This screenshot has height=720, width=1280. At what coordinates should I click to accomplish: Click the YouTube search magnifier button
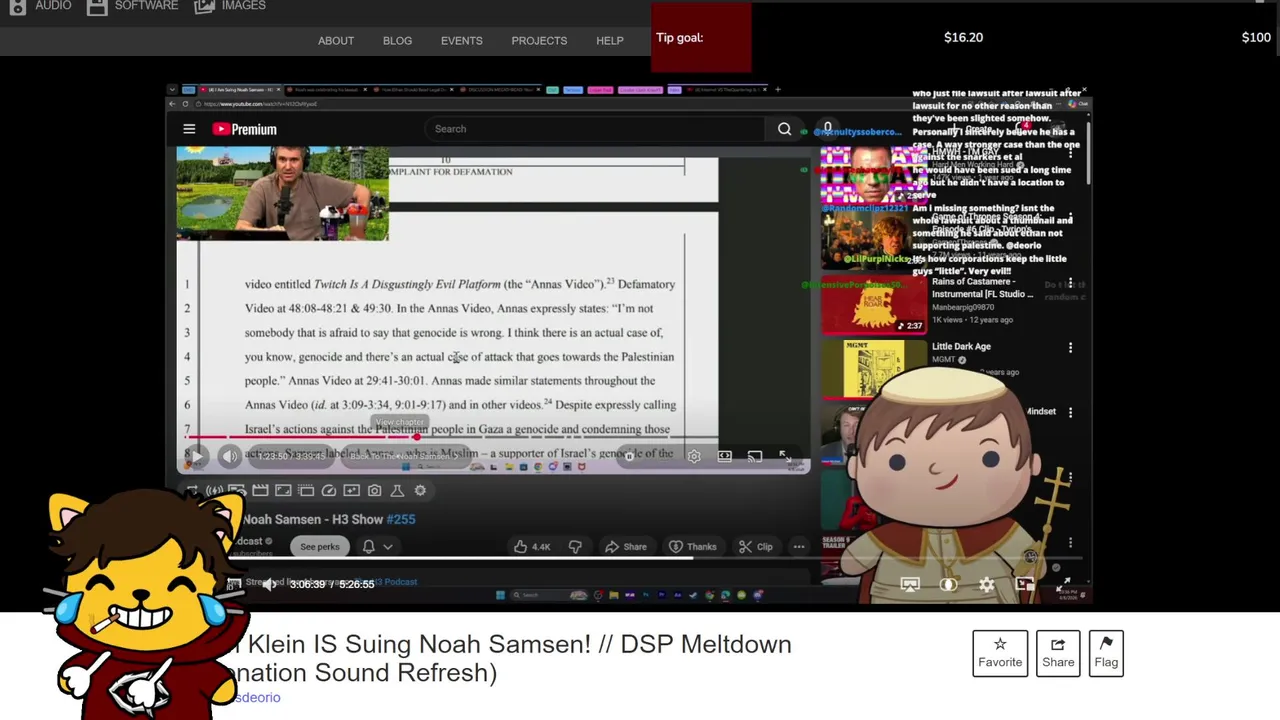click(784, 129)
